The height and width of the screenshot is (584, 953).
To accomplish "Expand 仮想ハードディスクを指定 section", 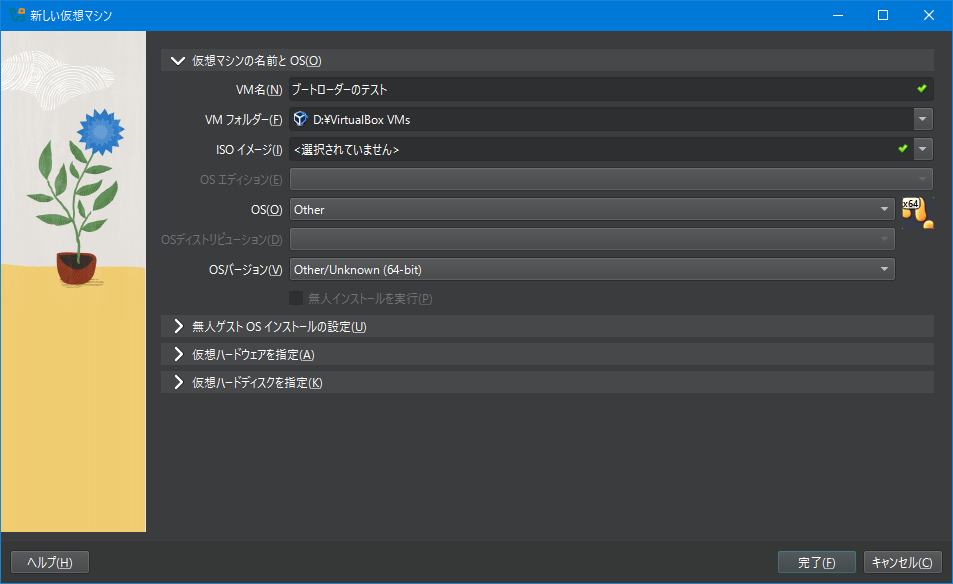I will point(178,382).
